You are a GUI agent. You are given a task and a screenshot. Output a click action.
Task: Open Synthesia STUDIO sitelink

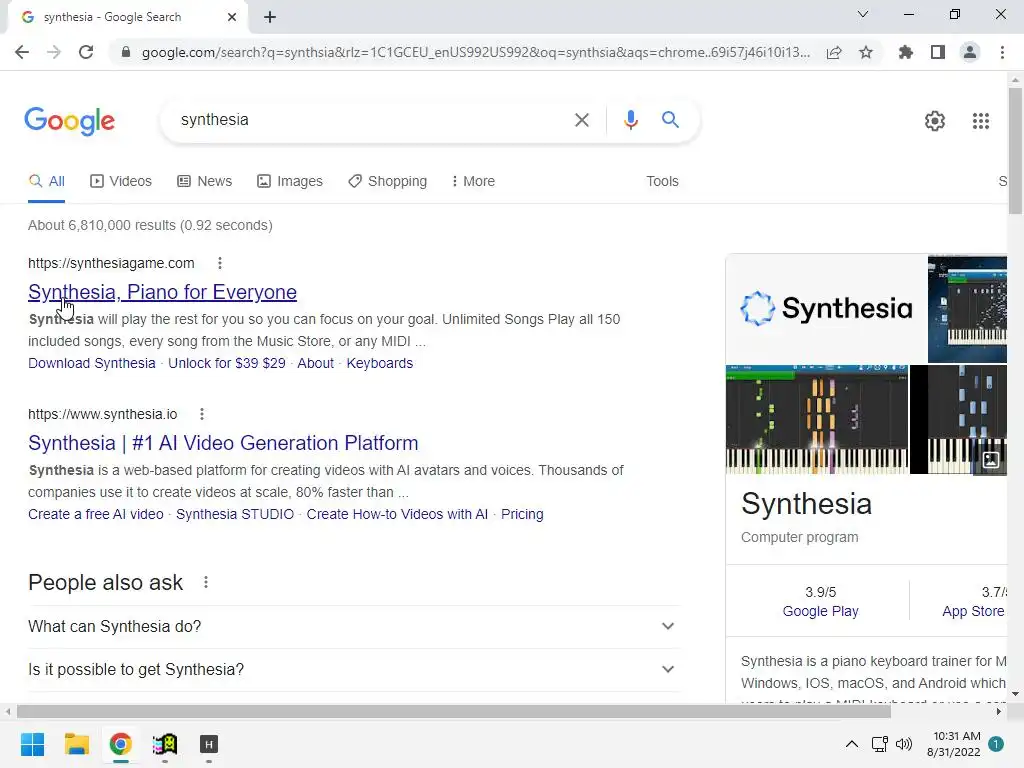[x=235, y=514]
